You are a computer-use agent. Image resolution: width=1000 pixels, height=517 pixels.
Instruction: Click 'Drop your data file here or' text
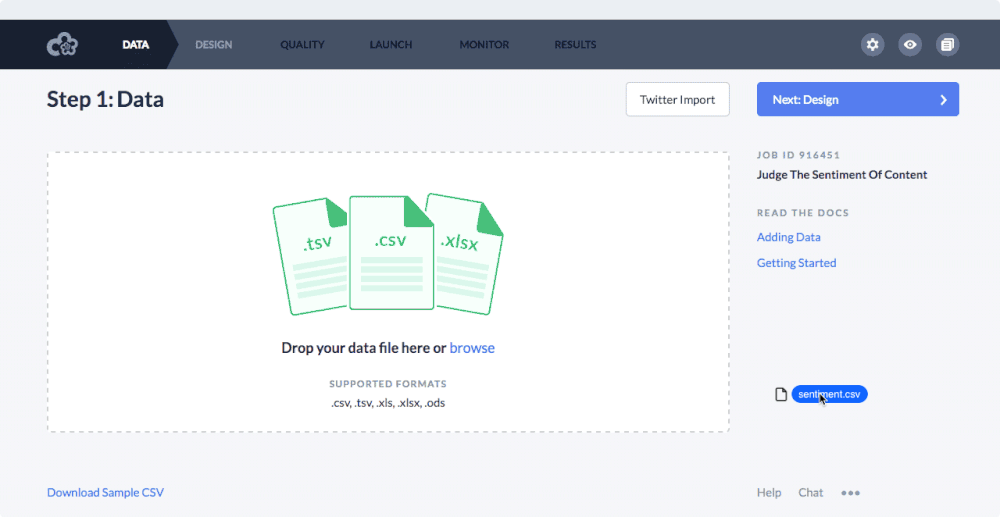(x=364, y=348)
